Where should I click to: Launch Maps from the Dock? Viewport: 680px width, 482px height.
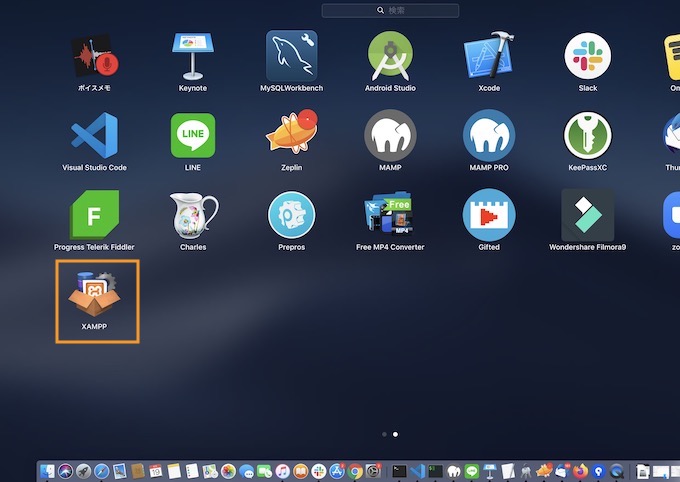point(210,471)
